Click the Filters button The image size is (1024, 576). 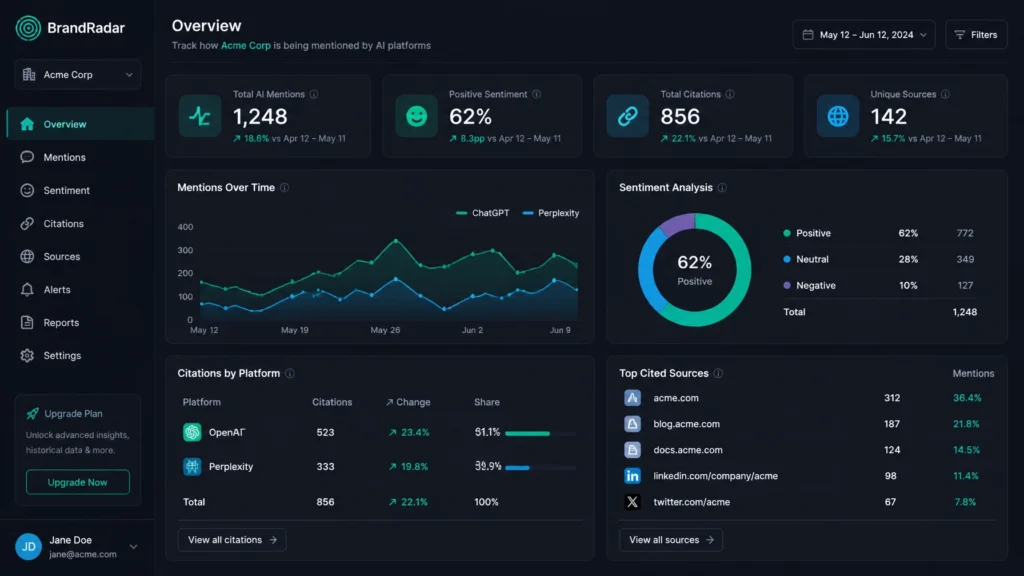click(976, 35)
